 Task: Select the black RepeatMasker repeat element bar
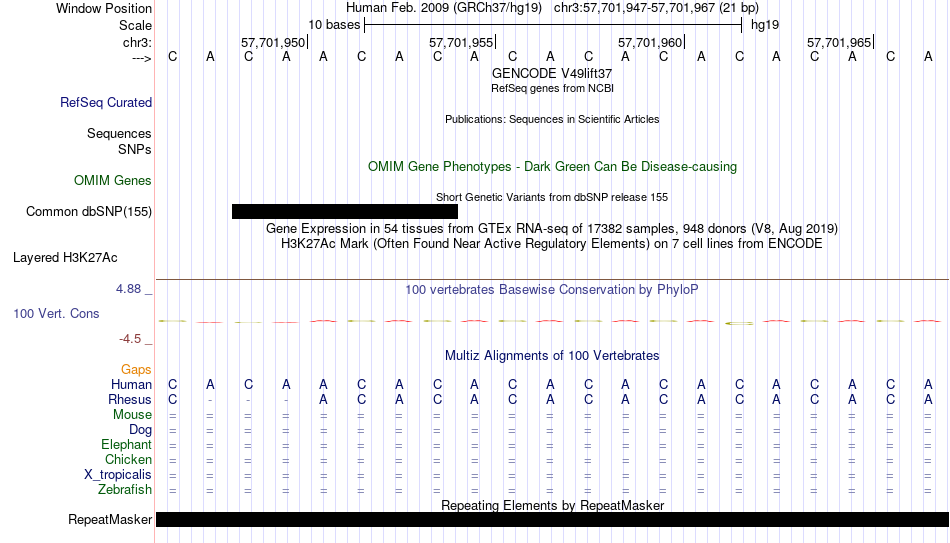click(553, 519)
